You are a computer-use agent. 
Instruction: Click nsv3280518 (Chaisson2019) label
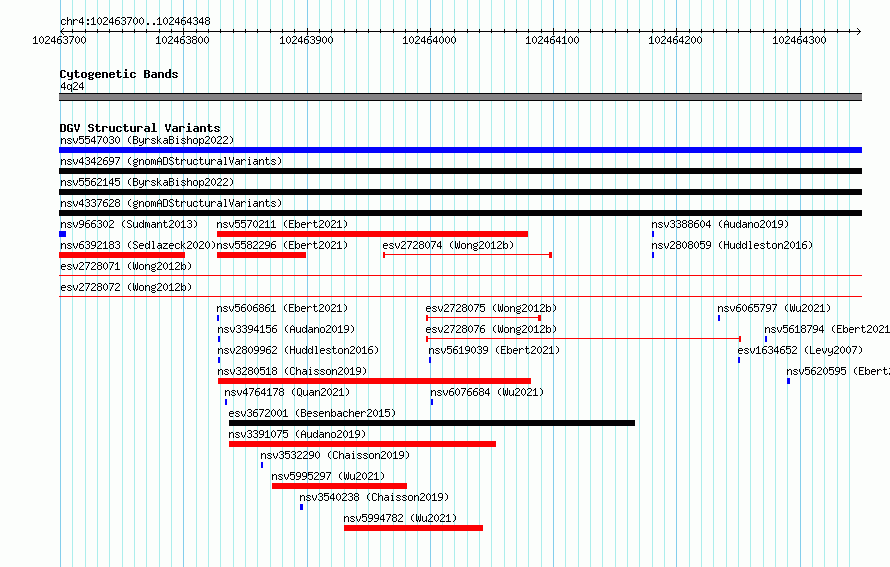point(292,371)
